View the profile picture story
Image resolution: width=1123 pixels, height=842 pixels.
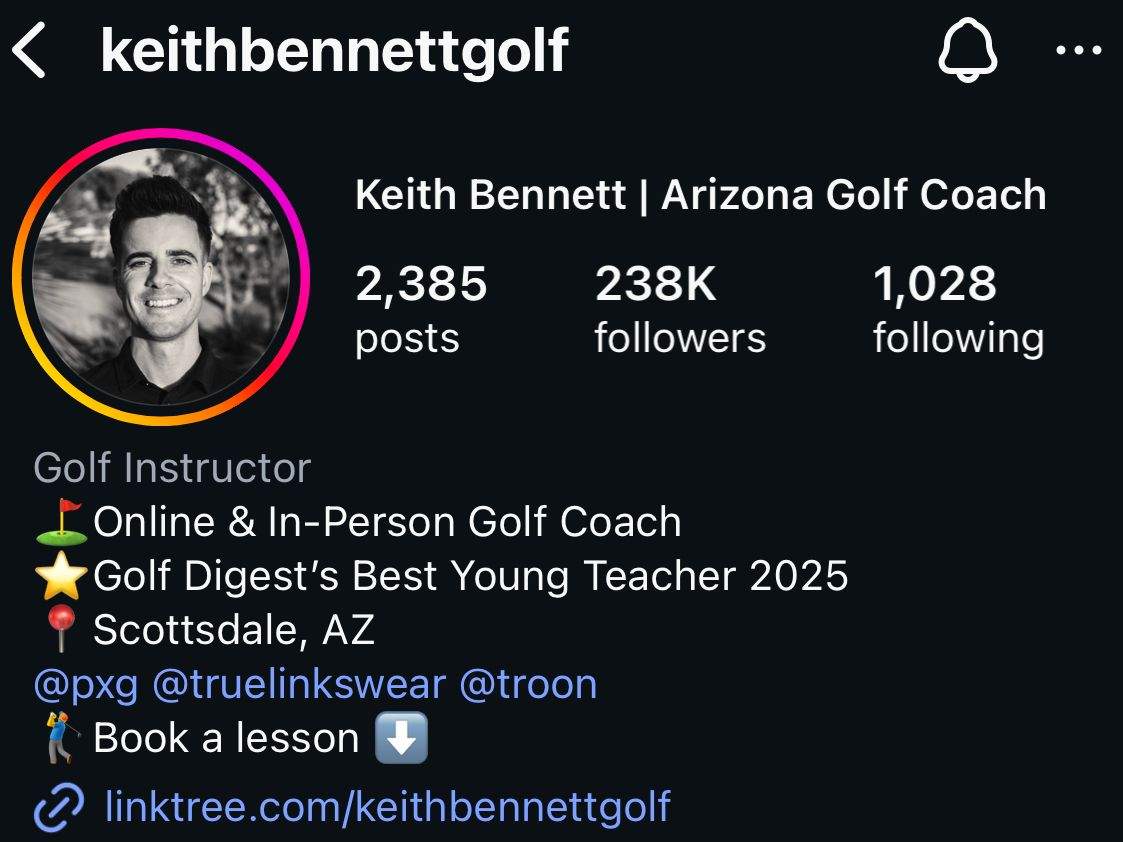(x=161, y=276)
